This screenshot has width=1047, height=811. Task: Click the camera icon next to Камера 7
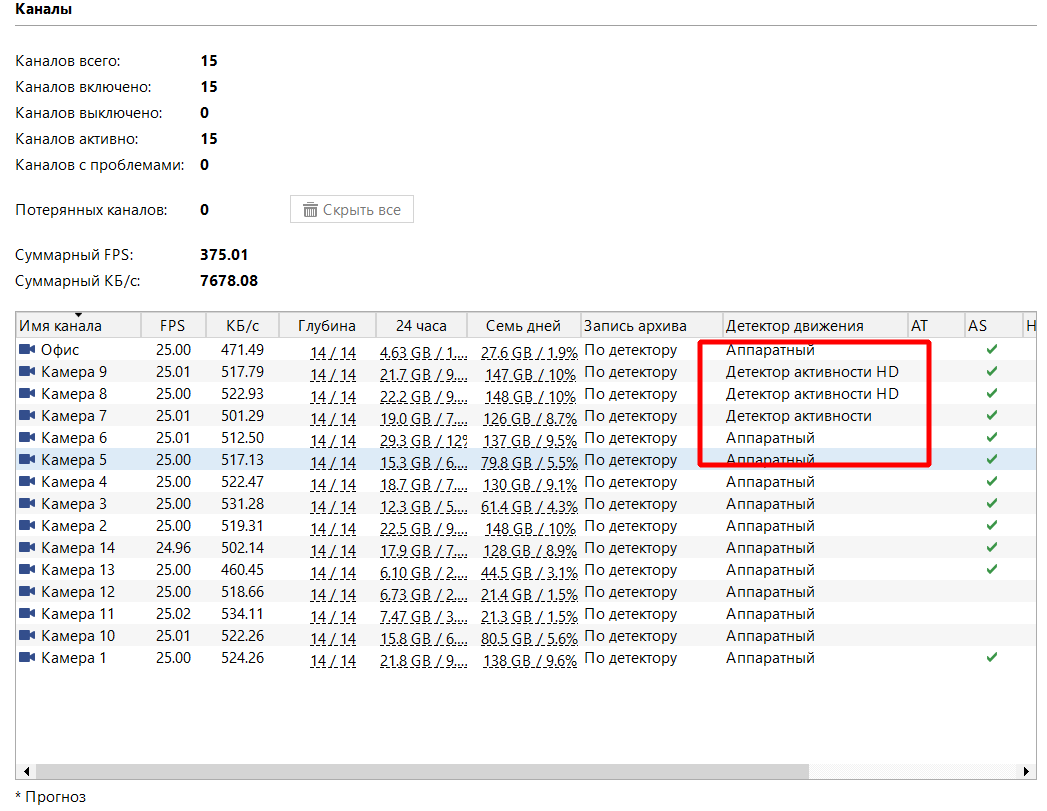(x=27, y=416)
